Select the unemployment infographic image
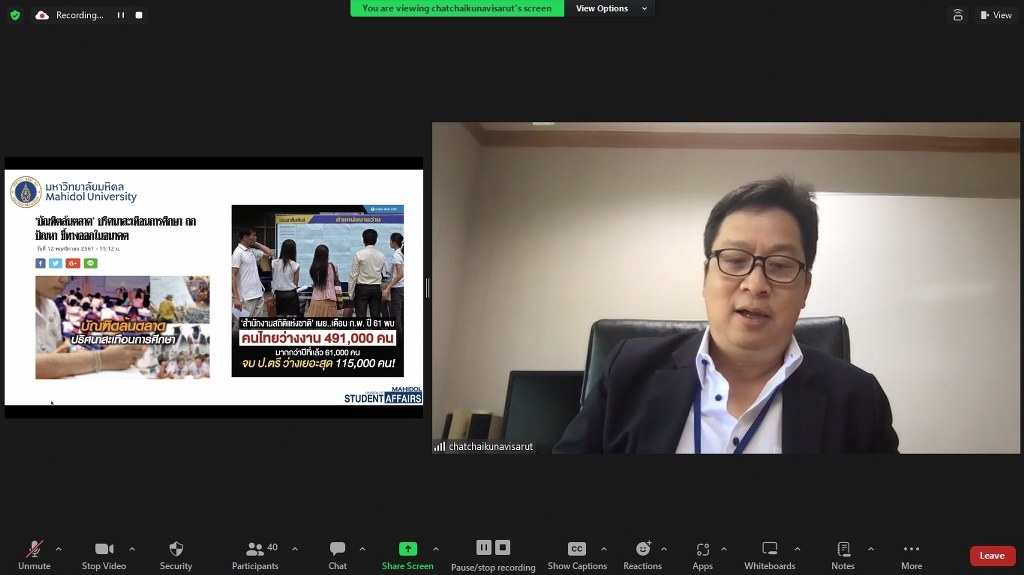 (x=318, y=291)
